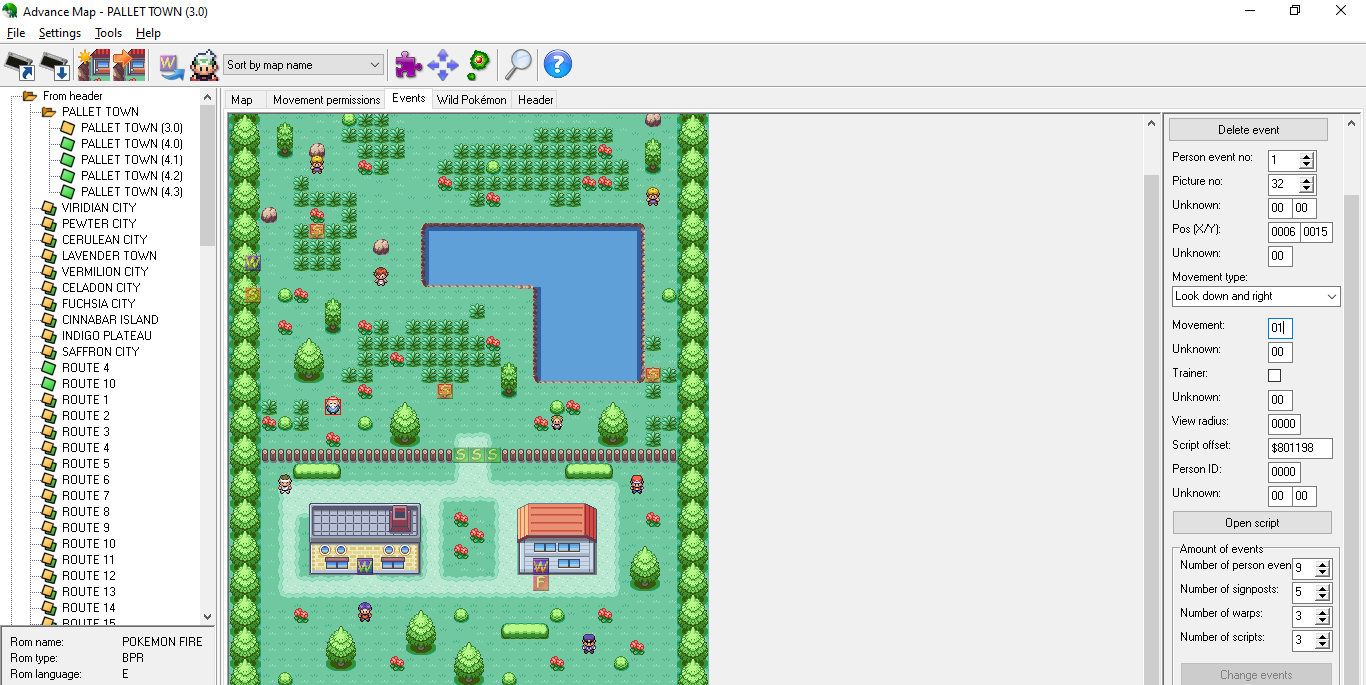Viewport: 1366px width, 685px height.
Task: Open the magnifying glass zoom tool
Action: click(x=518, y=64)
